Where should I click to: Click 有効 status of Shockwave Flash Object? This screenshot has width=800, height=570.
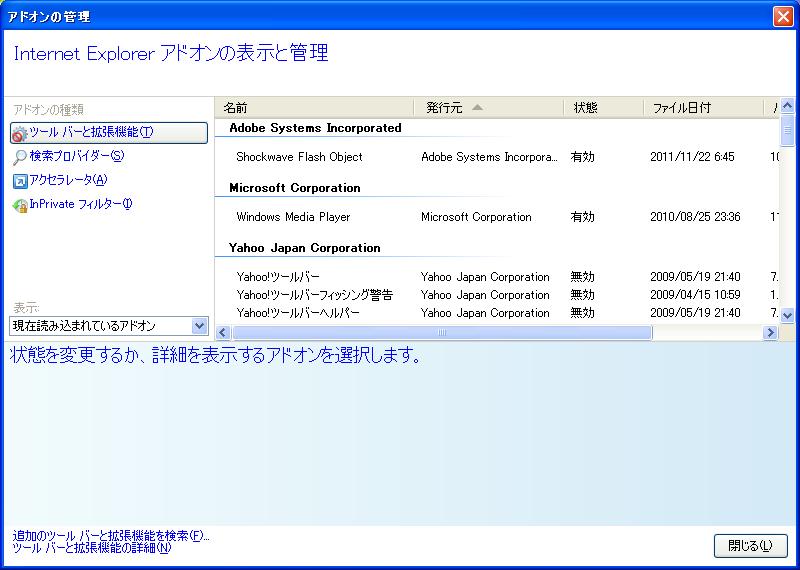click(582, 157)
